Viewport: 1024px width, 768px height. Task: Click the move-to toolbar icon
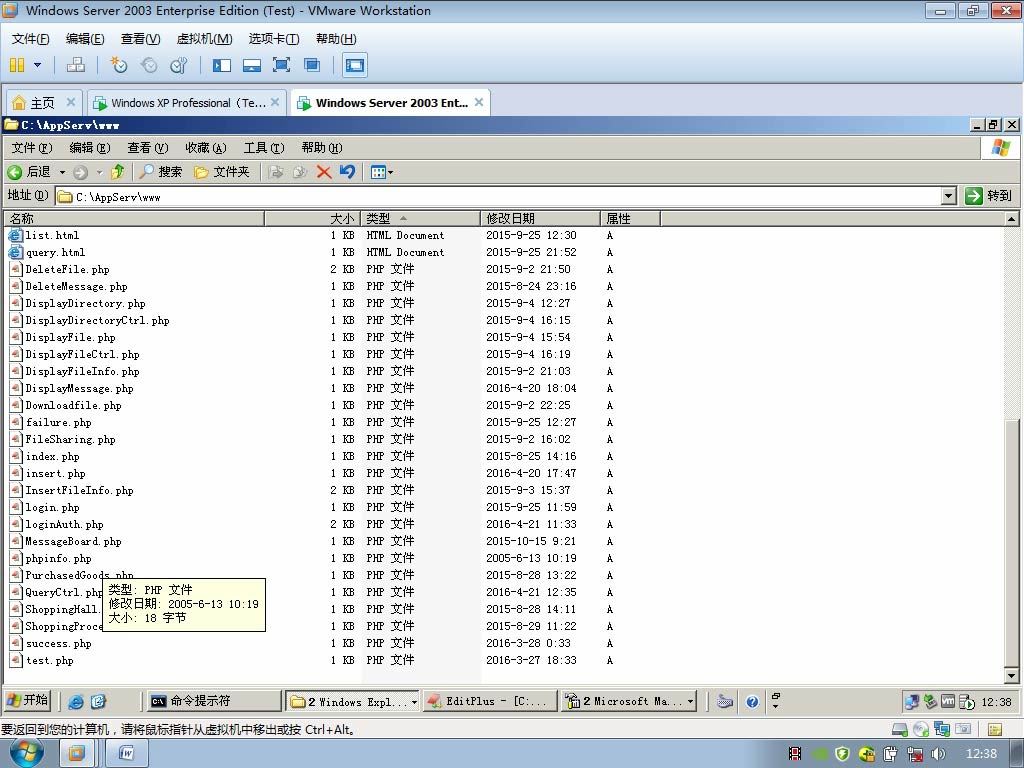276,172
